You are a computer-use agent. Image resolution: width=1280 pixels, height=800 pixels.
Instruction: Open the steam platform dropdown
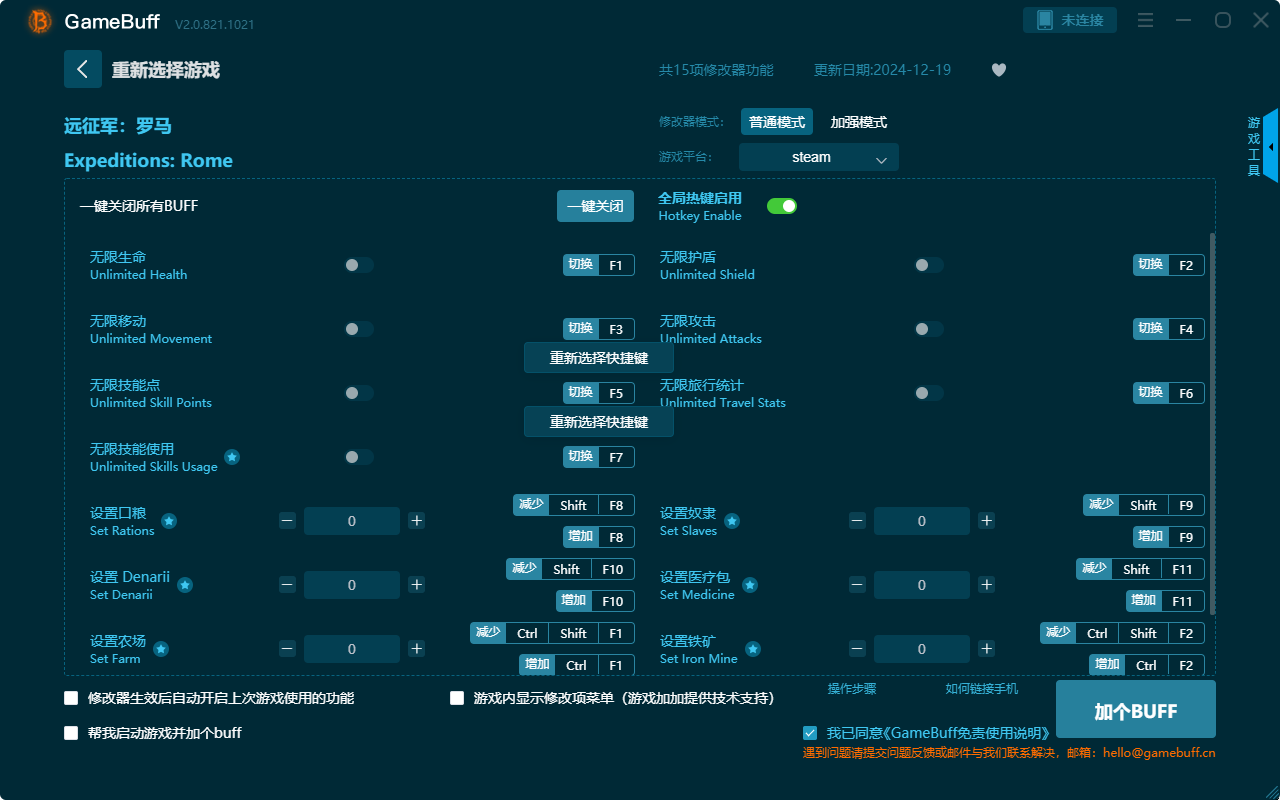coord(818,157)
